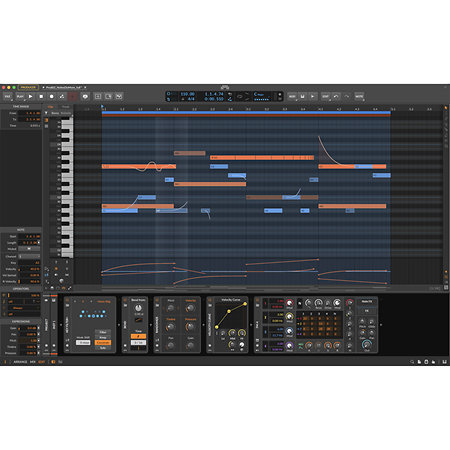Click the Pressure expression value
This screenshot has height=450, width=450.
[x=28, y=353]
